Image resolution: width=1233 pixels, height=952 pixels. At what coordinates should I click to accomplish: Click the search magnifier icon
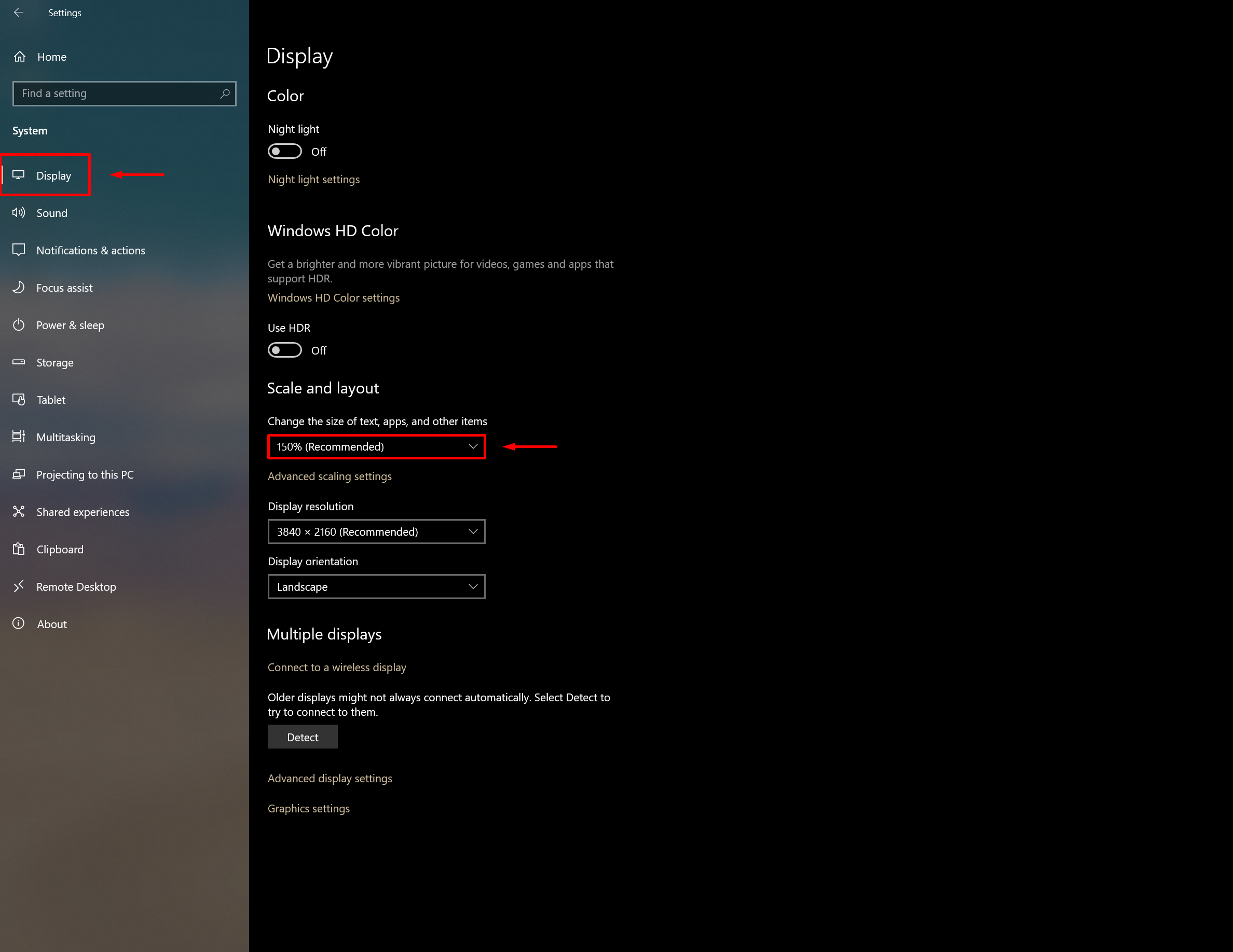pyautogui.click(x=225, y=93)
